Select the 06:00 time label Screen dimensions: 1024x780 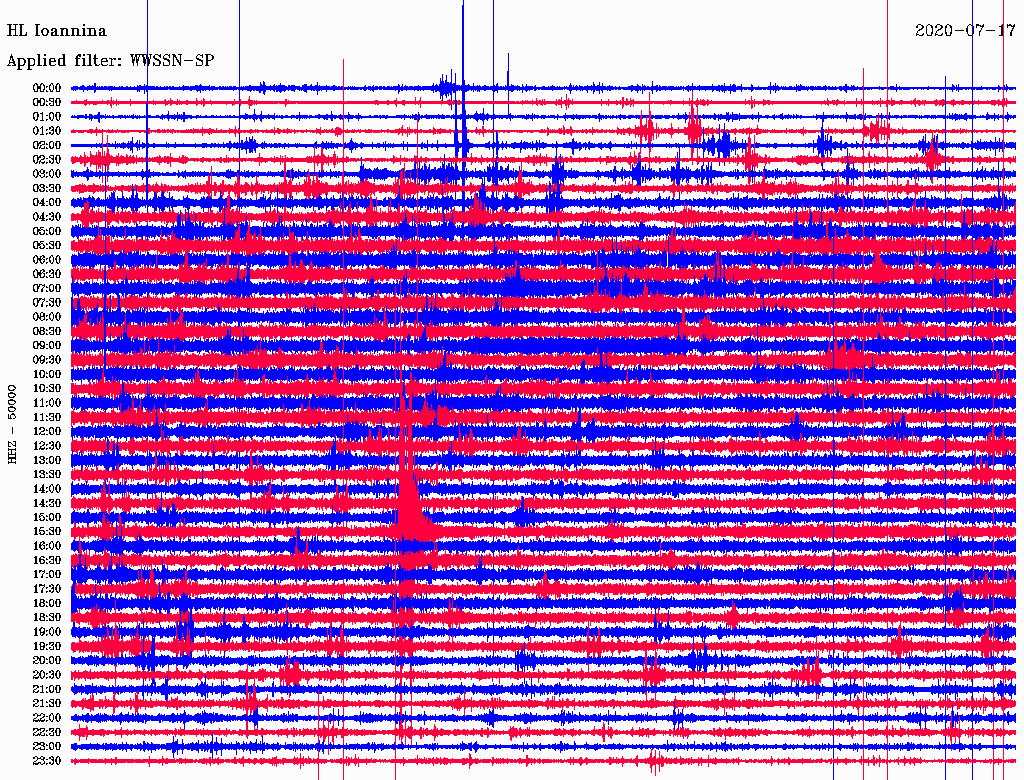pos(47,260)
